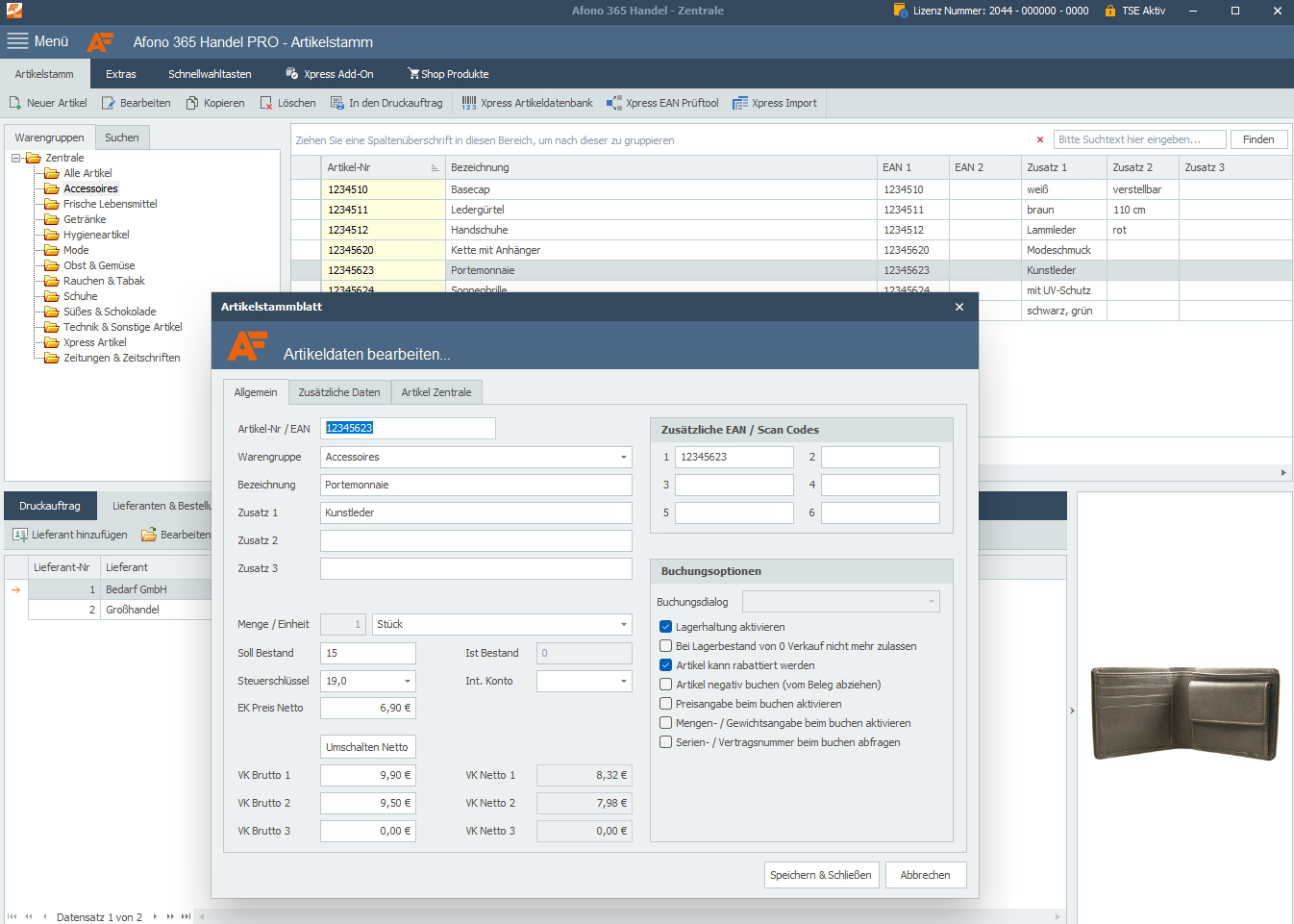This screenshot has width=1294, height=924.
Task: Click the Neuer Artikel toolbar icon
Action: [15, 103]
